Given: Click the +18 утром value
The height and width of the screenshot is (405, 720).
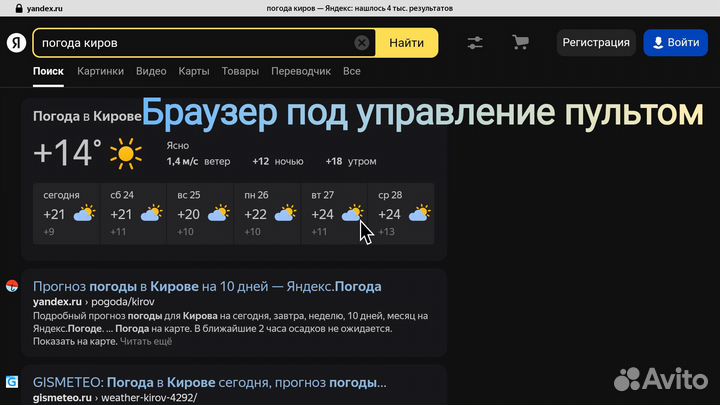Looking at the screenshot, I should tap(351, 162).
